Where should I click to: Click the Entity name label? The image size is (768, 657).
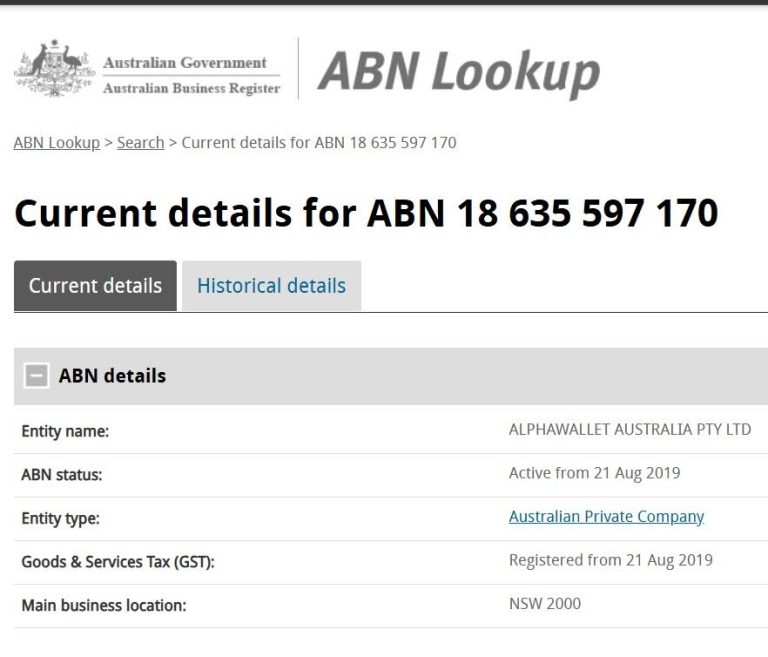(x=65, y=432)
